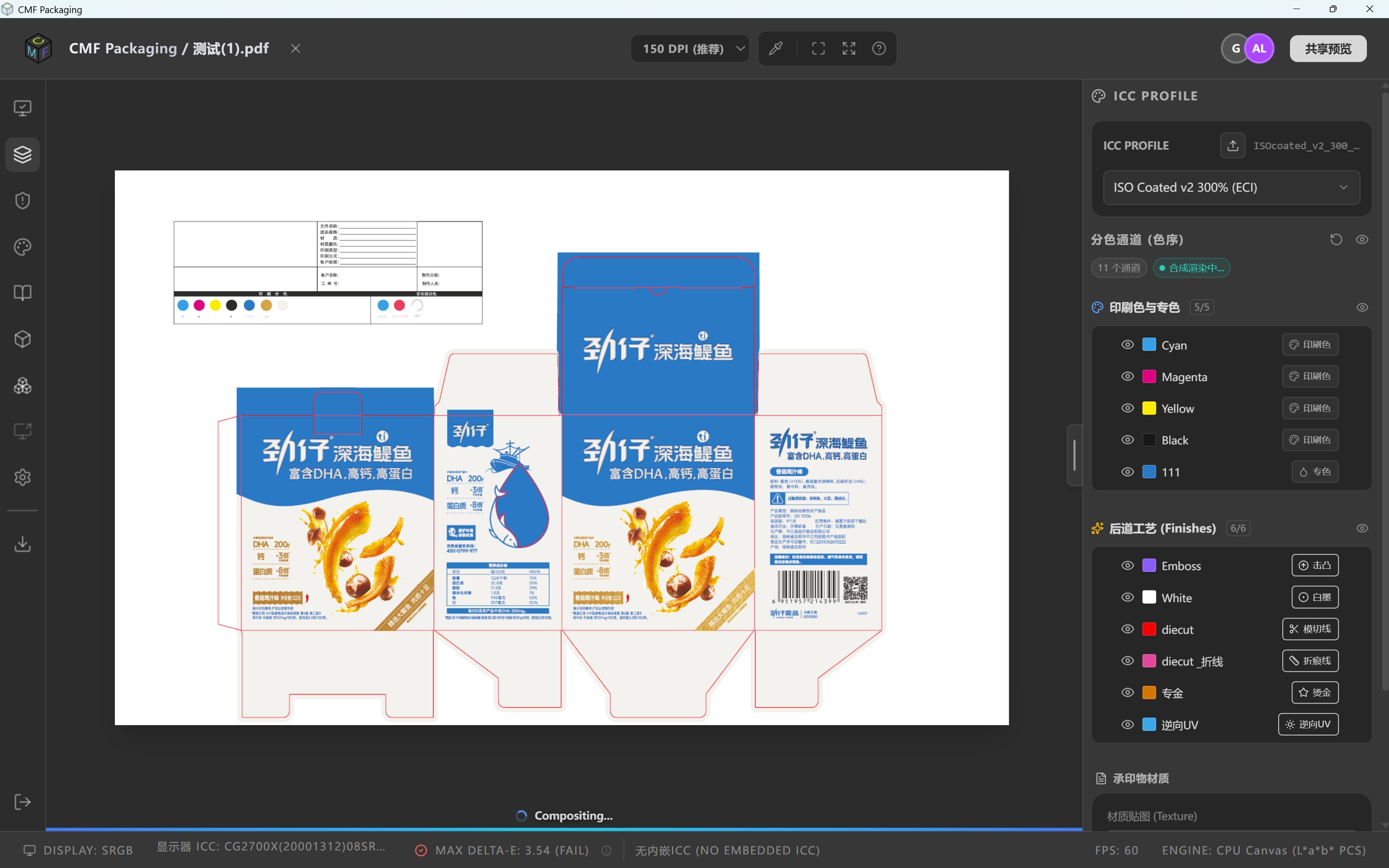Click the 11 个通道 channel count badge
Image resolution: width=1389 pixels, height=868 pixels.
[1119, 268]
